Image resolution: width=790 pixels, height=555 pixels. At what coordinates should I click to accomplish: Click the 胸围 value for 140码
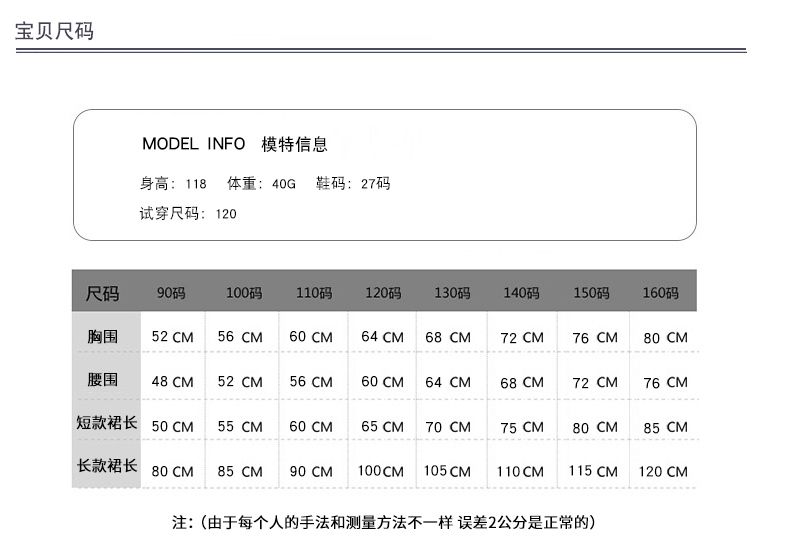(522, 337)
